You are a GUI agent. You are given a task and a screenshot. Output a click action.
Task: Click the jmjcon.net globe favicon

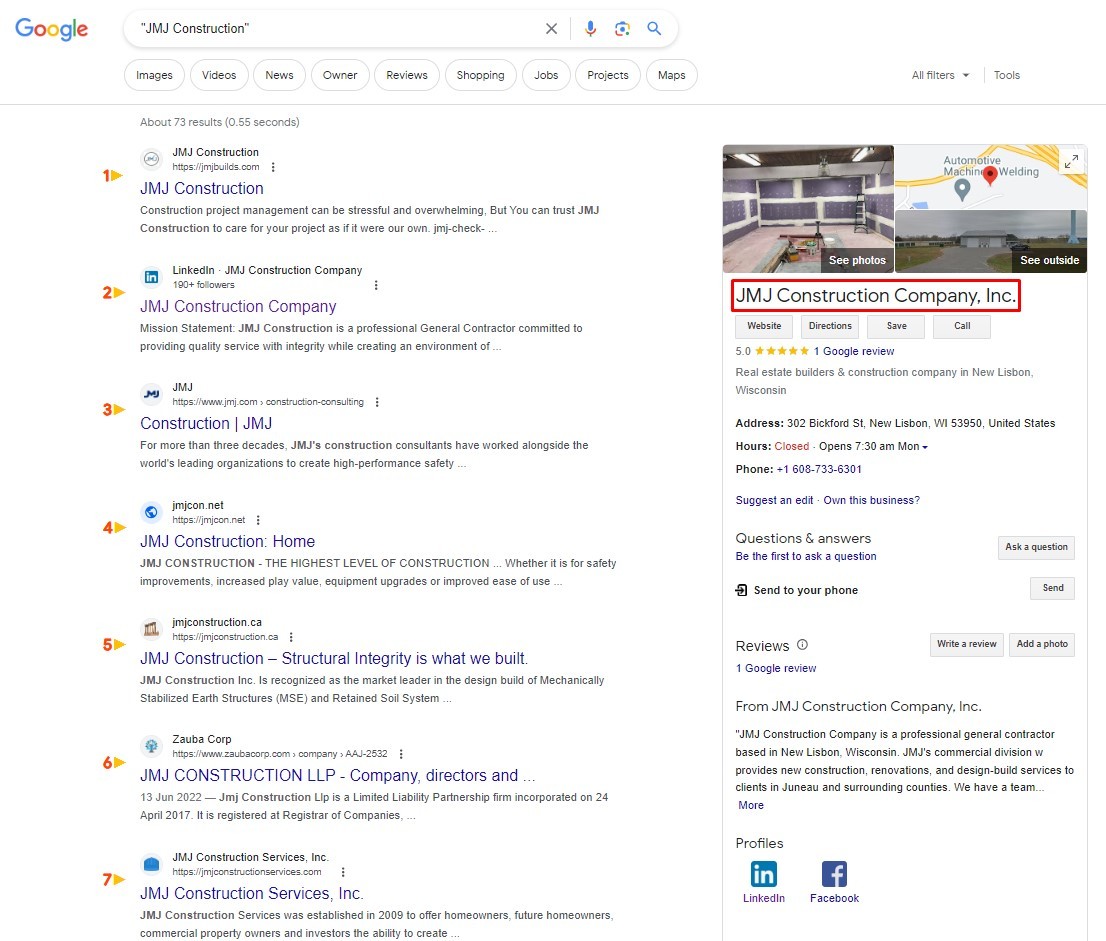tap(152, 512)
